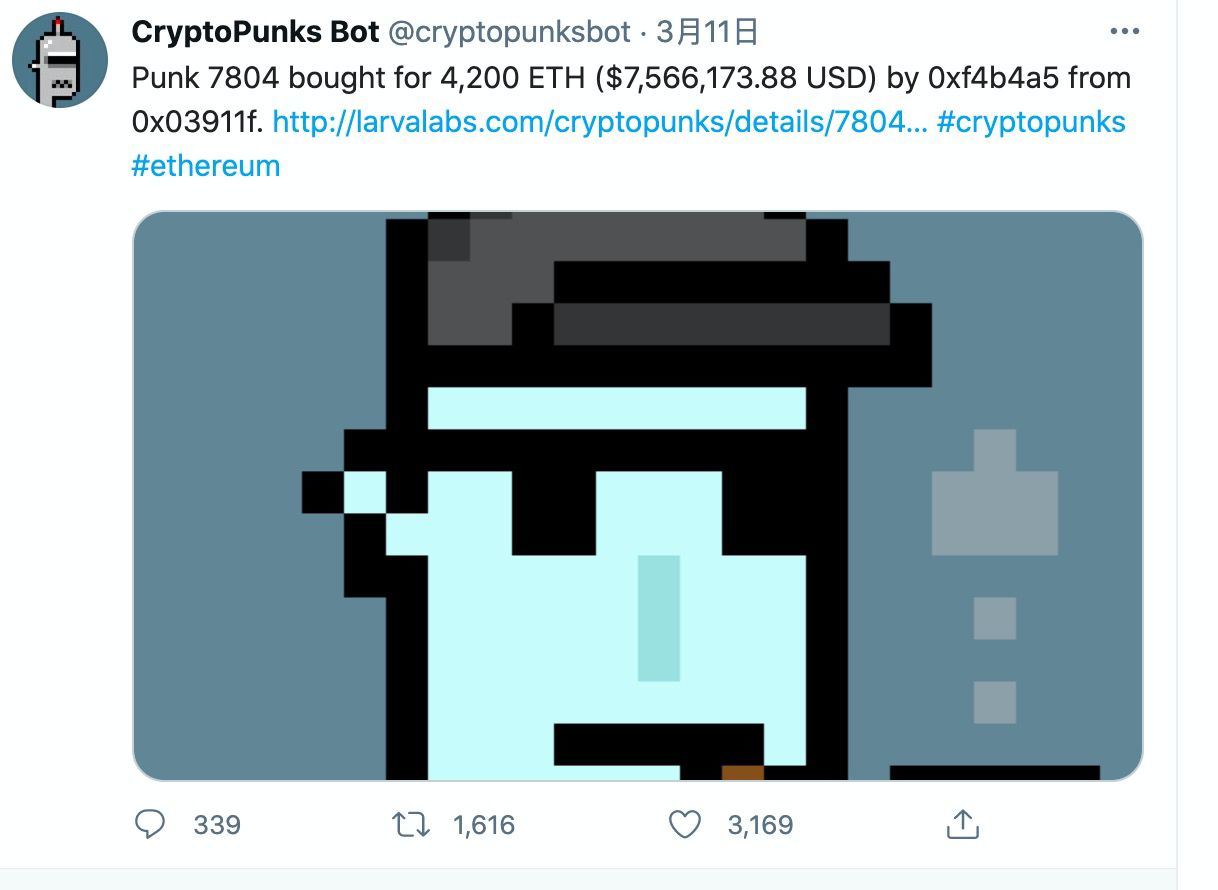Retweet using the retweet arrows icon
Image resolution: width=1218 pixels, height=890 pixels.
[411, 824]
